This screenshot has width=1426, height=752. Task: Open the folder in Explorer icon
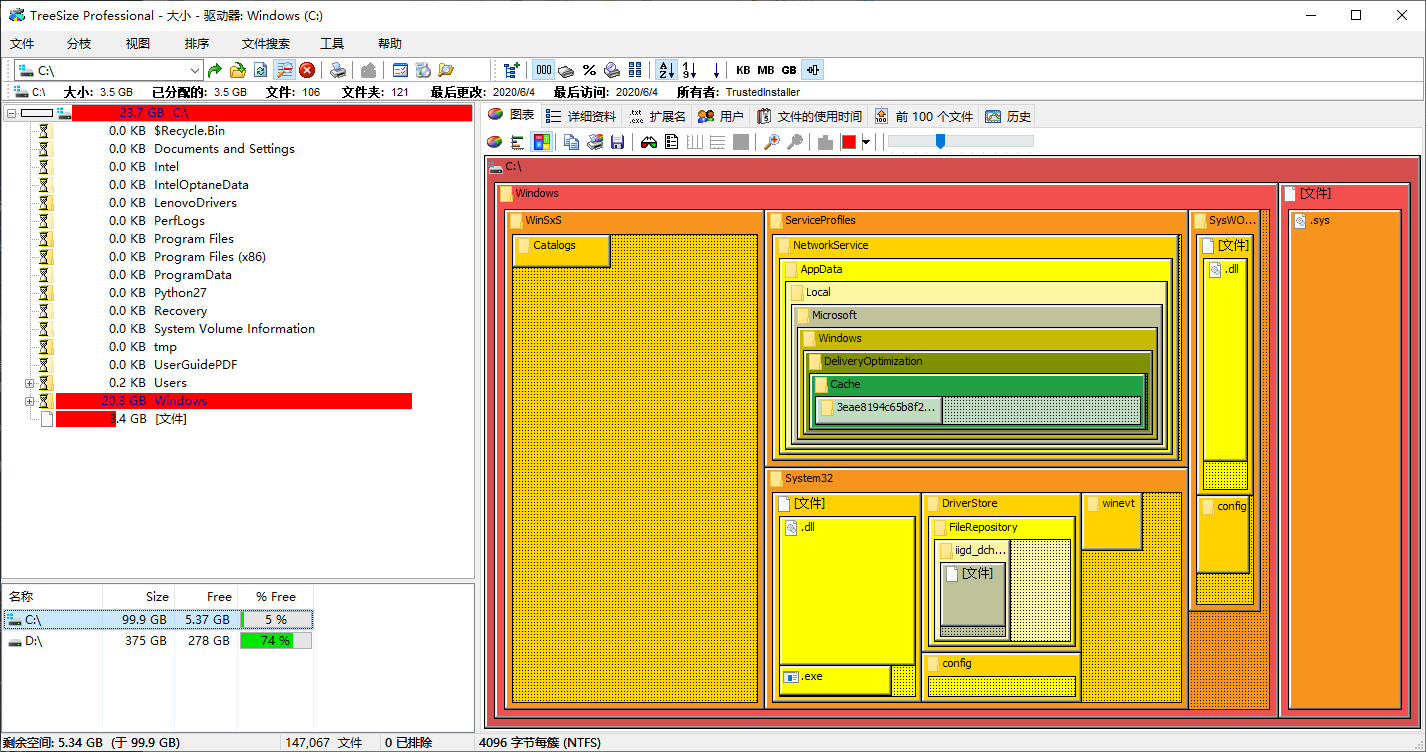pos(446,70)
